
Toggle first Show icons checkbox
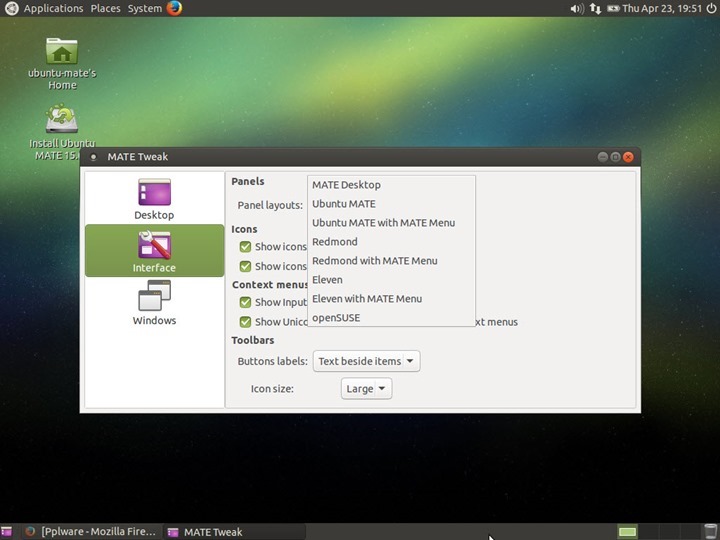(245, 247)
